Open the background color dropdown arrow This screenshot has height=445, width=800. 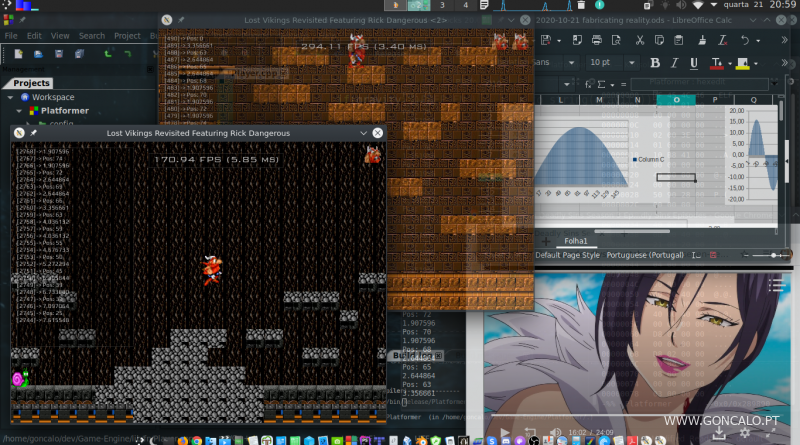756,64
